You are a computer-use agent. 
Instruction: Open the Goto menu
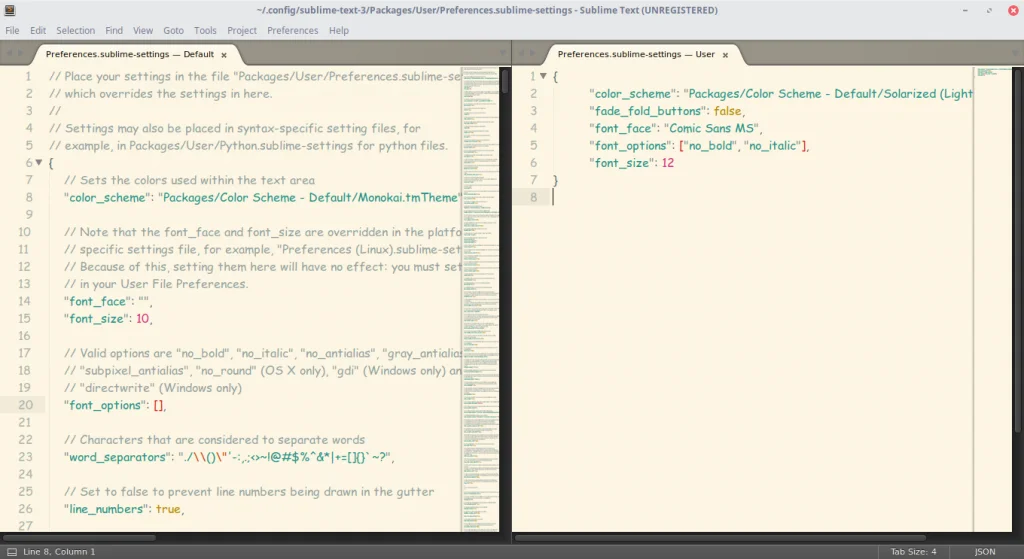coord(173,31)
